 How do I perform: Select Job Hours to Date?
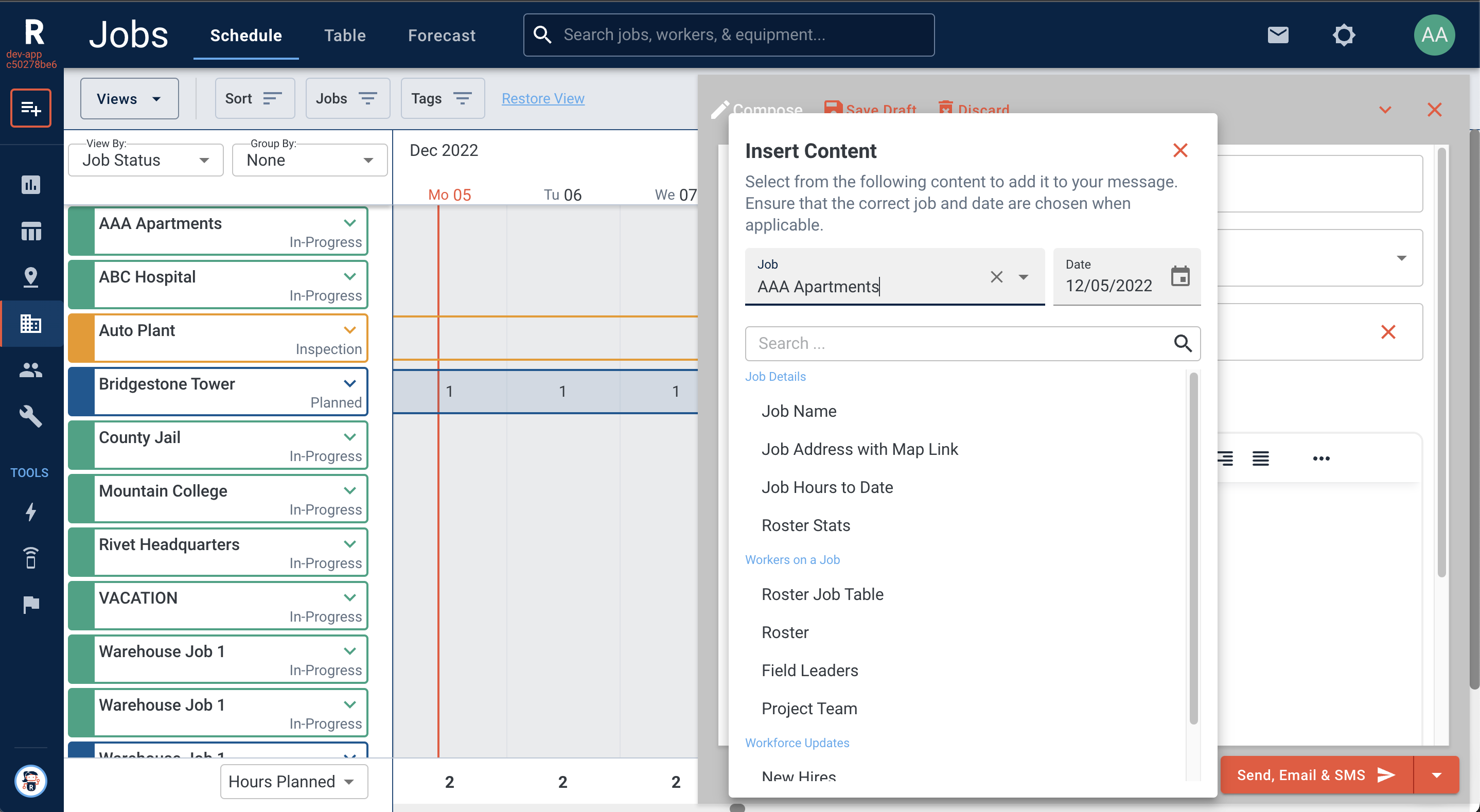[x=827, y=487]
